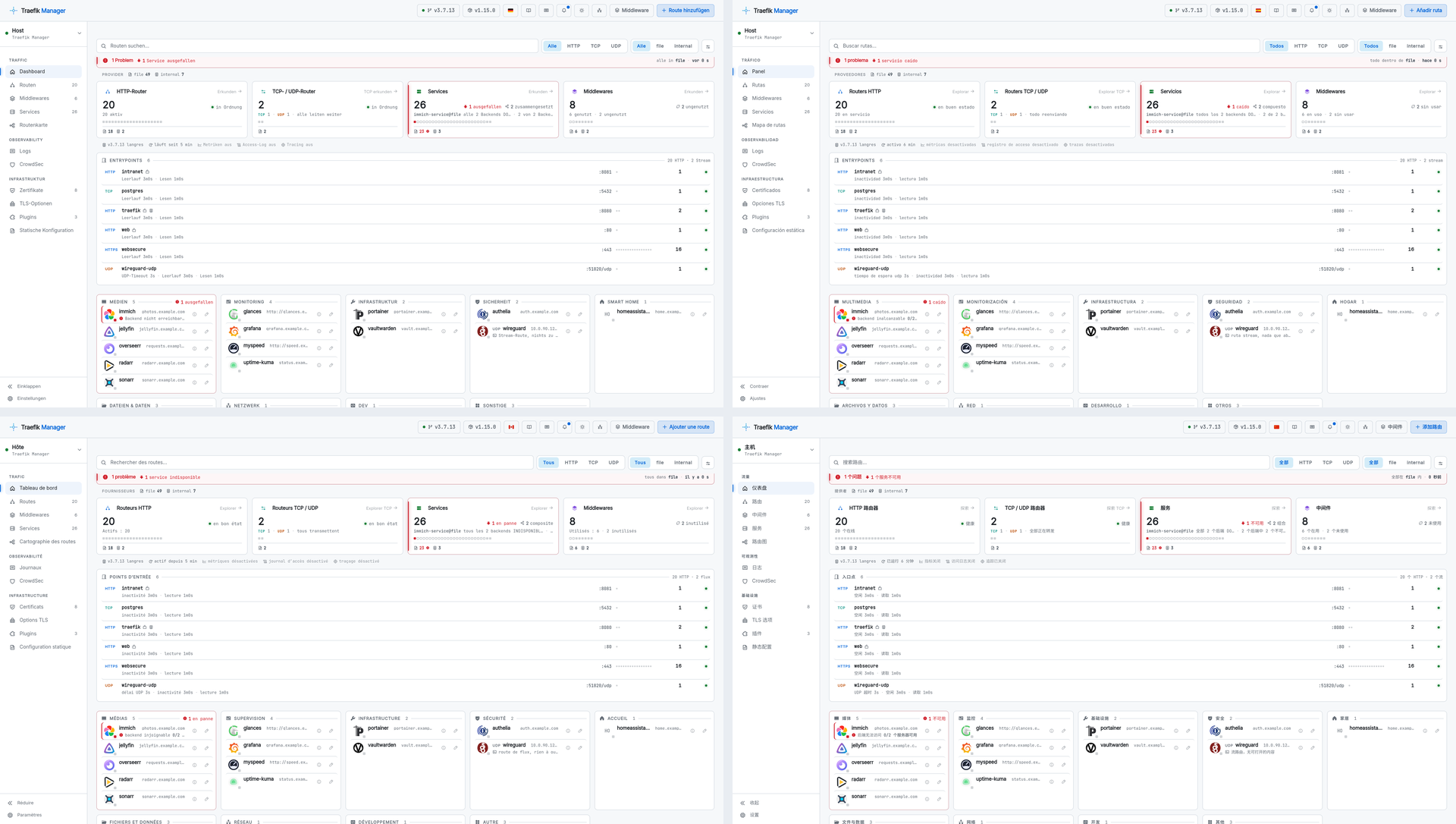This screenshot has width=1456, height=824.
Task: Expand the 主机 host selector dropdown
Action: click(777, 450)
